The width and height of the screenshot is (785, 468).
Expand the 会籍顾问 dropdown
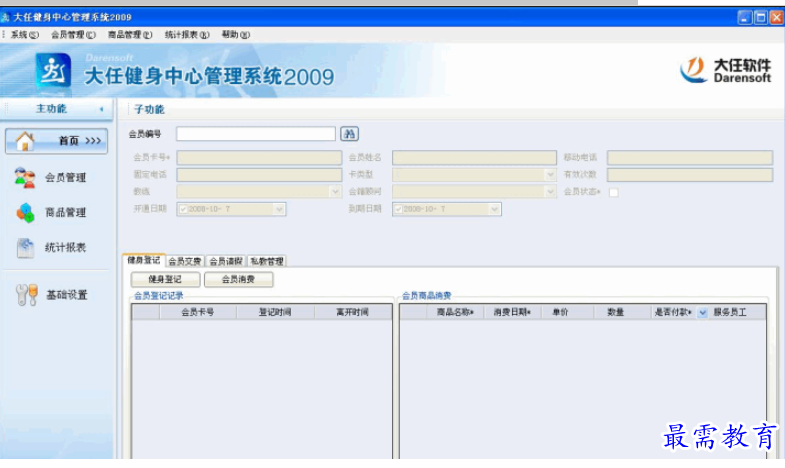coord(550,192)
